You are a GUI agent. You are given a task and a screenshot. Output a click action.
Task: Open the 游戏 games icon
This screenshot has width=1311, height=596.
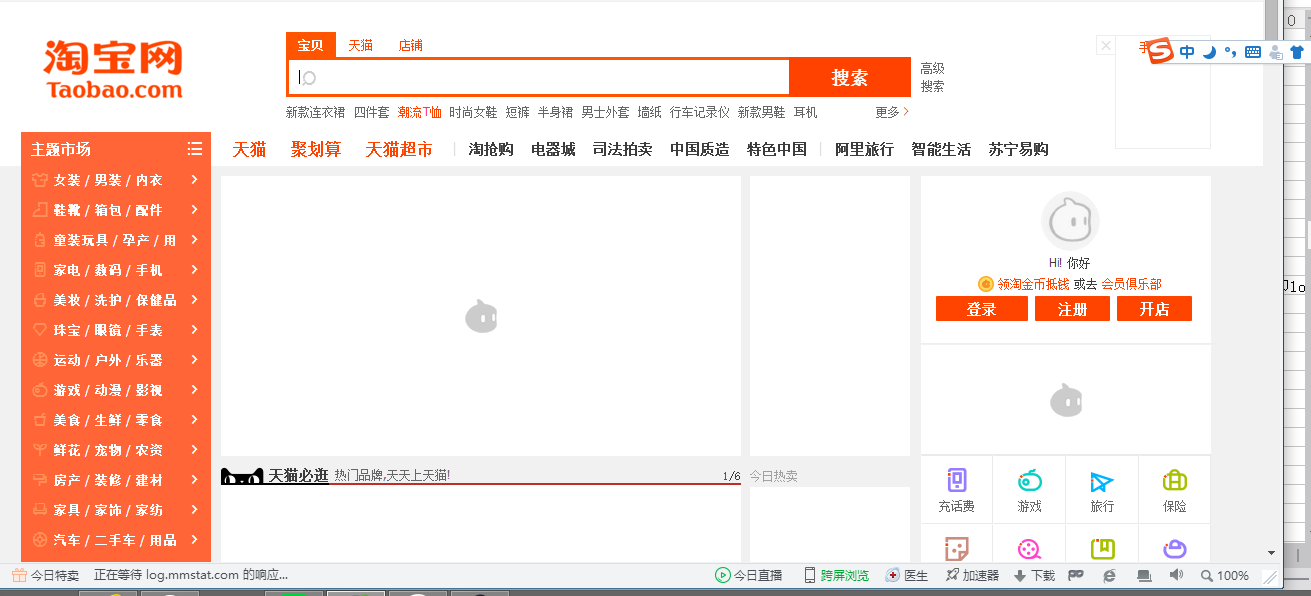coord(1029,481)
